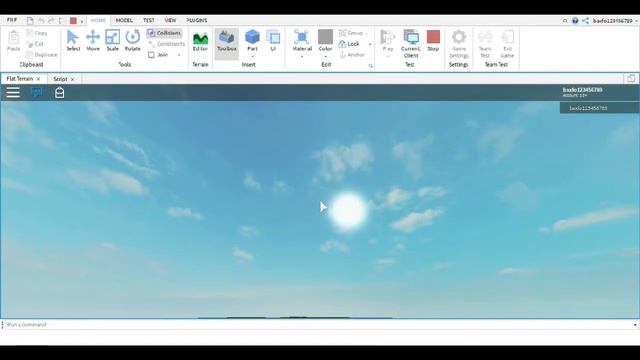
Task: Click Copy in the Clipboard group
Action: pos(37,33)
